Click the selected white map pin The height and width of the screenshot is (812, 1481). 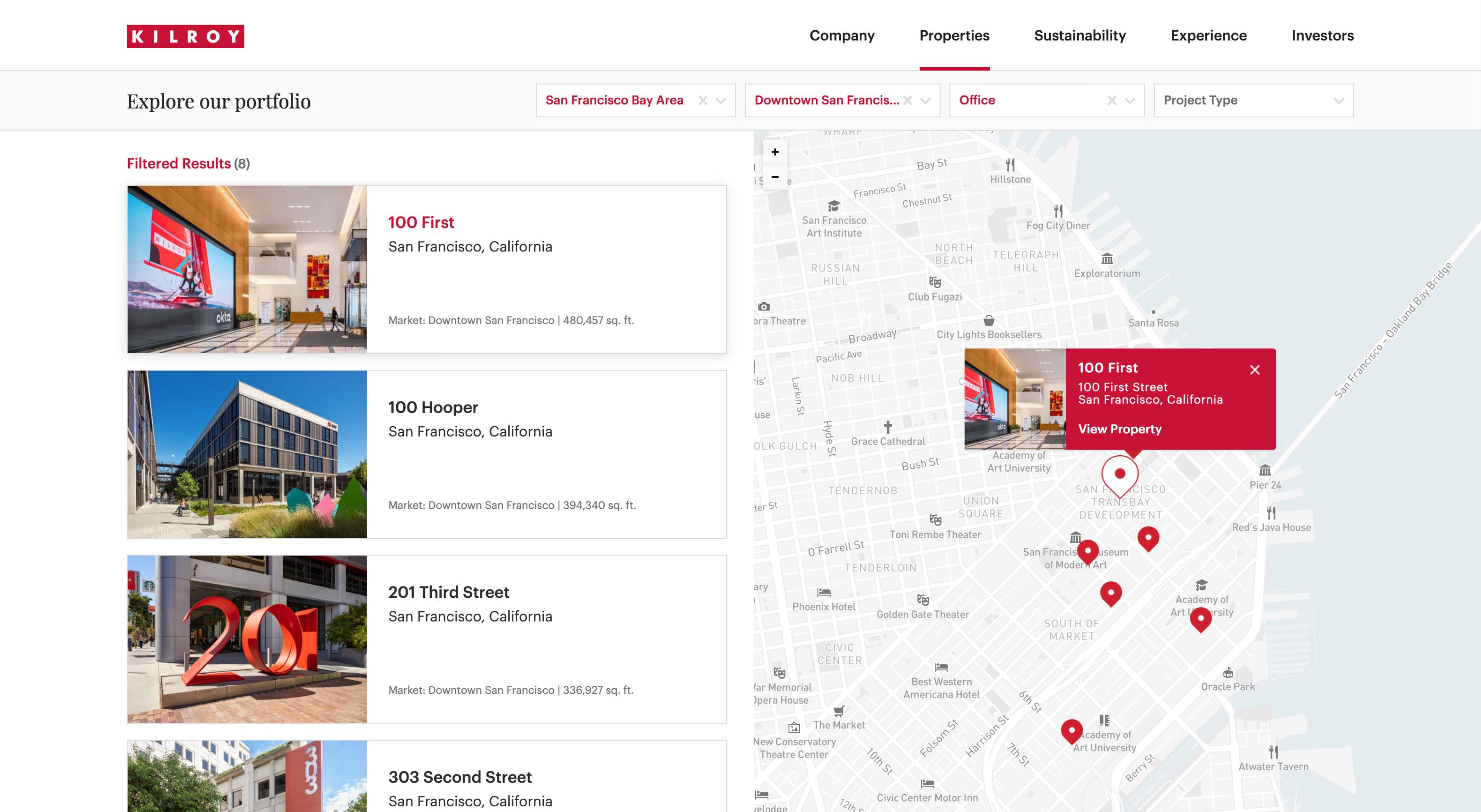pyautogui.click(x=1119, y=475)
